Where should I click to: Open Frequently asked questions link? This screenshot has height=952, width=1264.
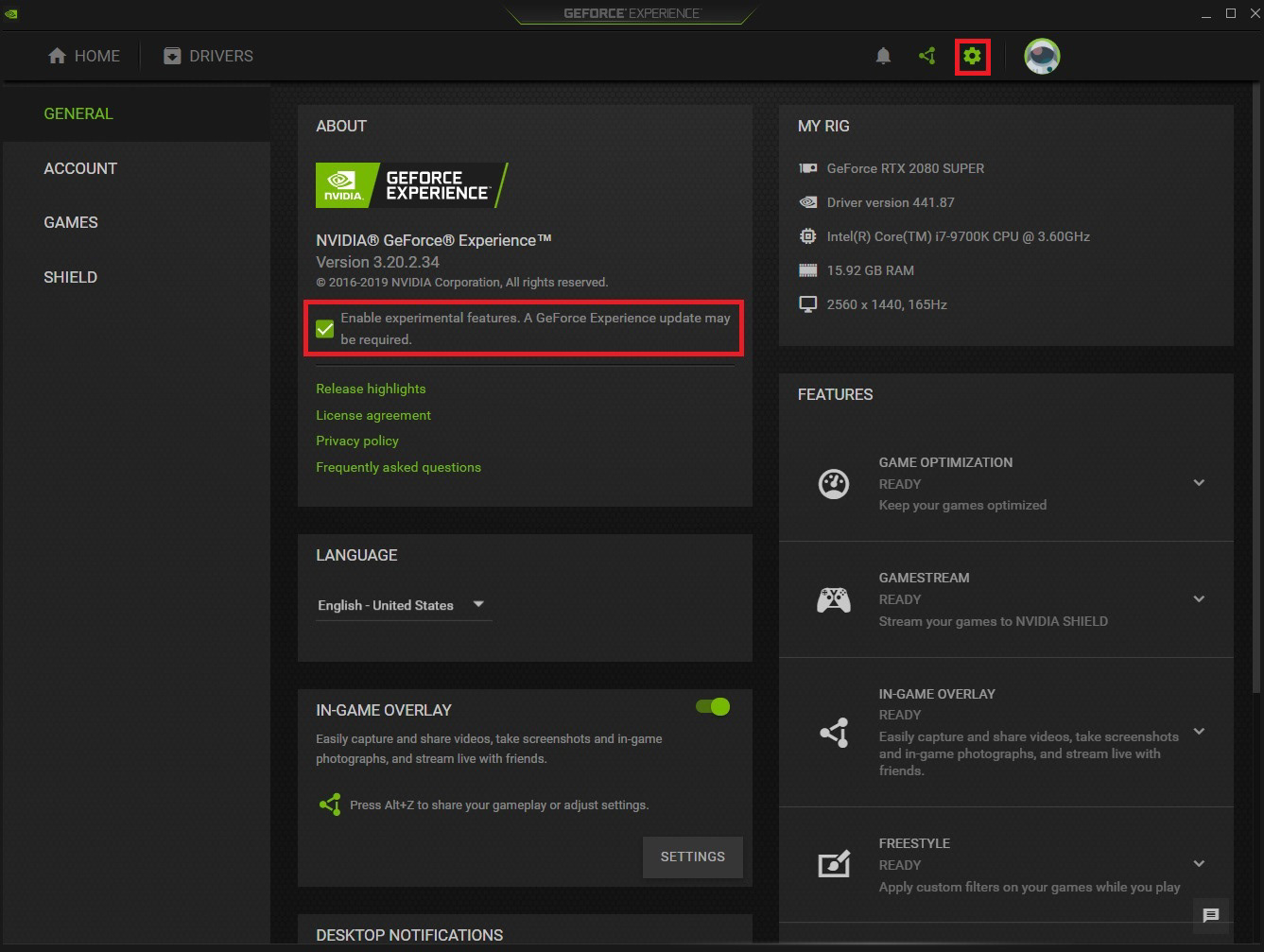click(398, 467)
